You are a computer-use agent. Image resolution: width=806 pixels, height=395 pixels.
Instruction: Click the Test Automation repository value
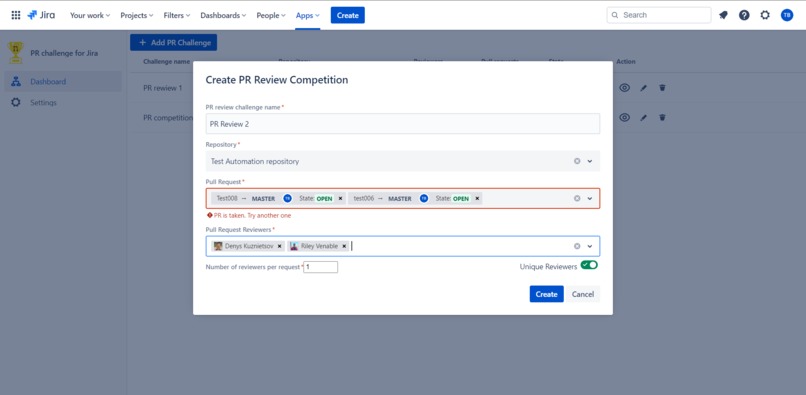pos(254,161)
